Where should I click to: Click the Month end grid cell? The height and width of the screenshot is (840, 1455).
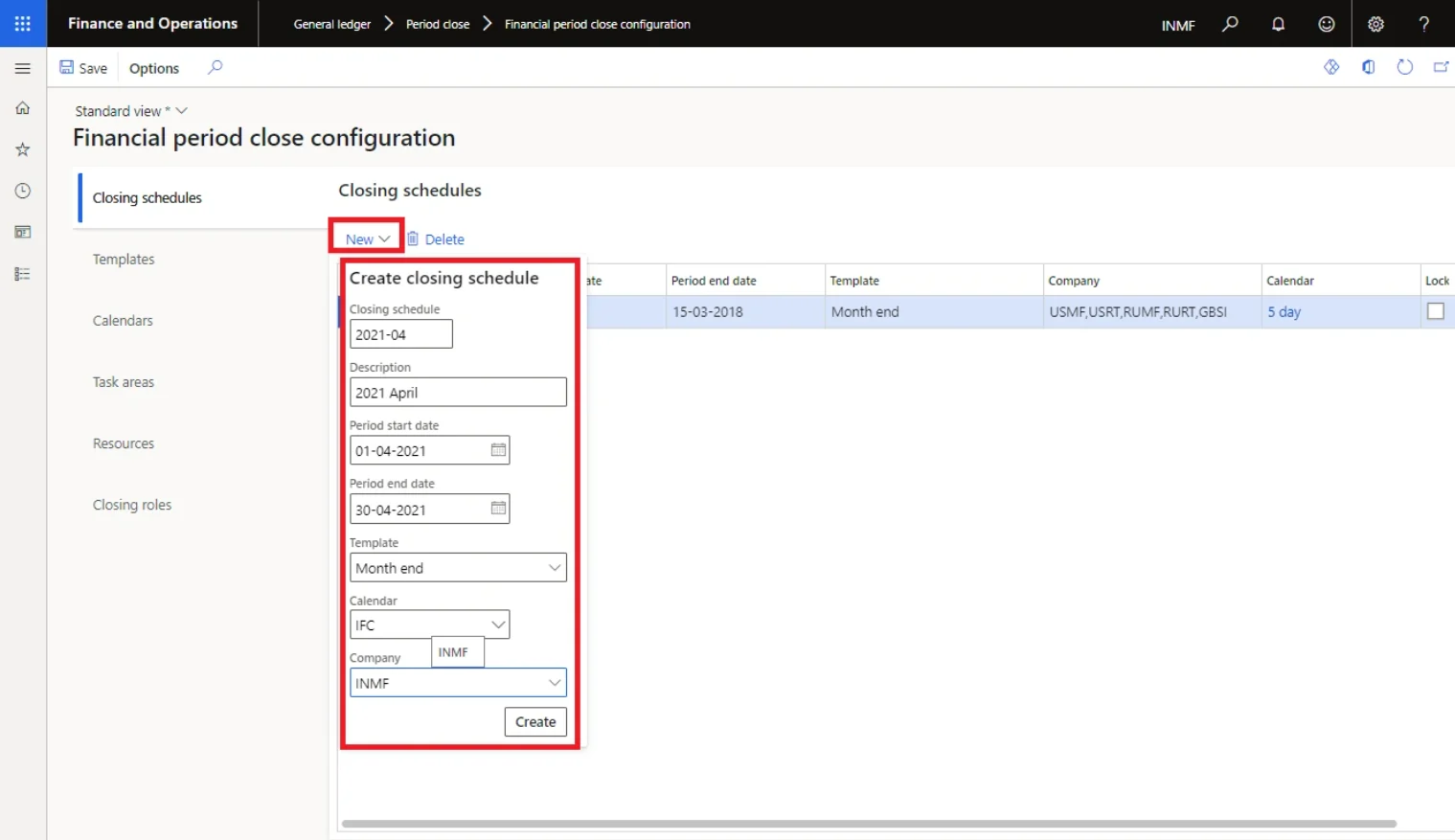click(x=933, y=311)
